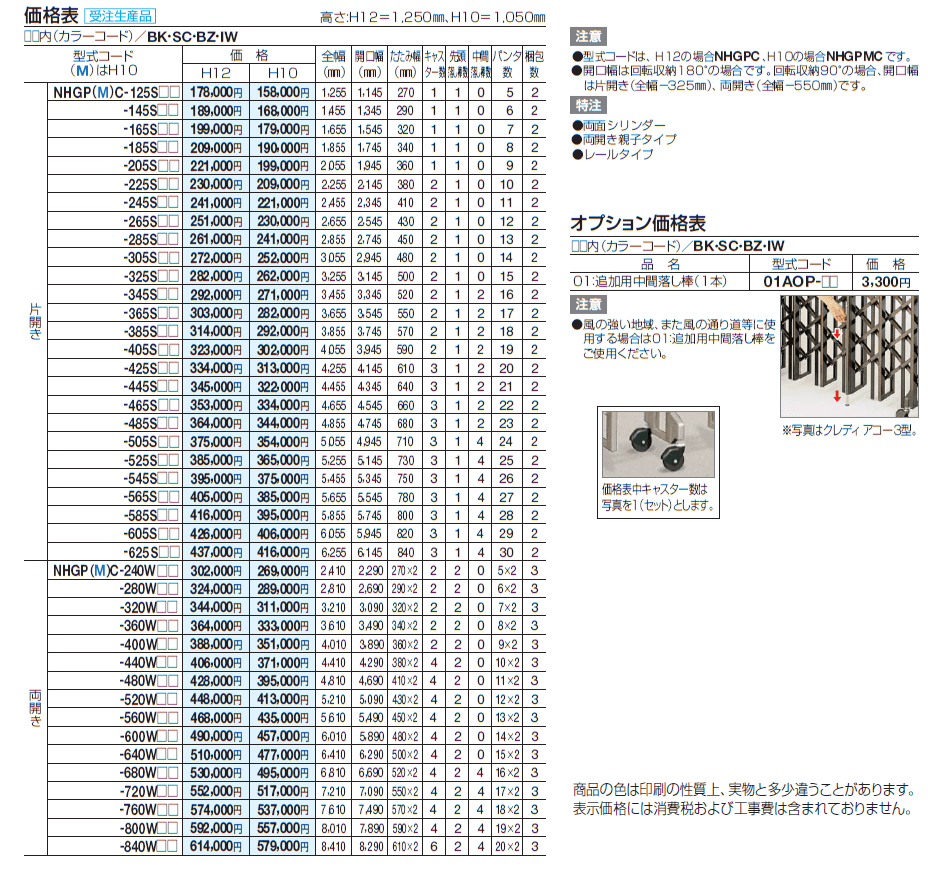Click the 受注生産品 badge beside the title

[119, 15]
